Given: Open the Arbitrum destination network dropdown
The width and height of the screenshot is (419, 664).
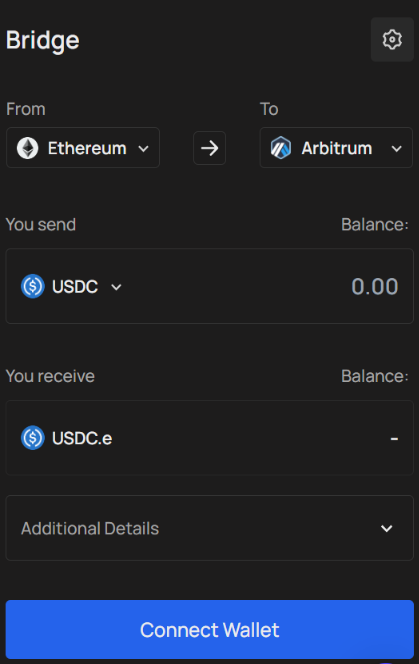Looking at the screenshot, I should 336,148.
